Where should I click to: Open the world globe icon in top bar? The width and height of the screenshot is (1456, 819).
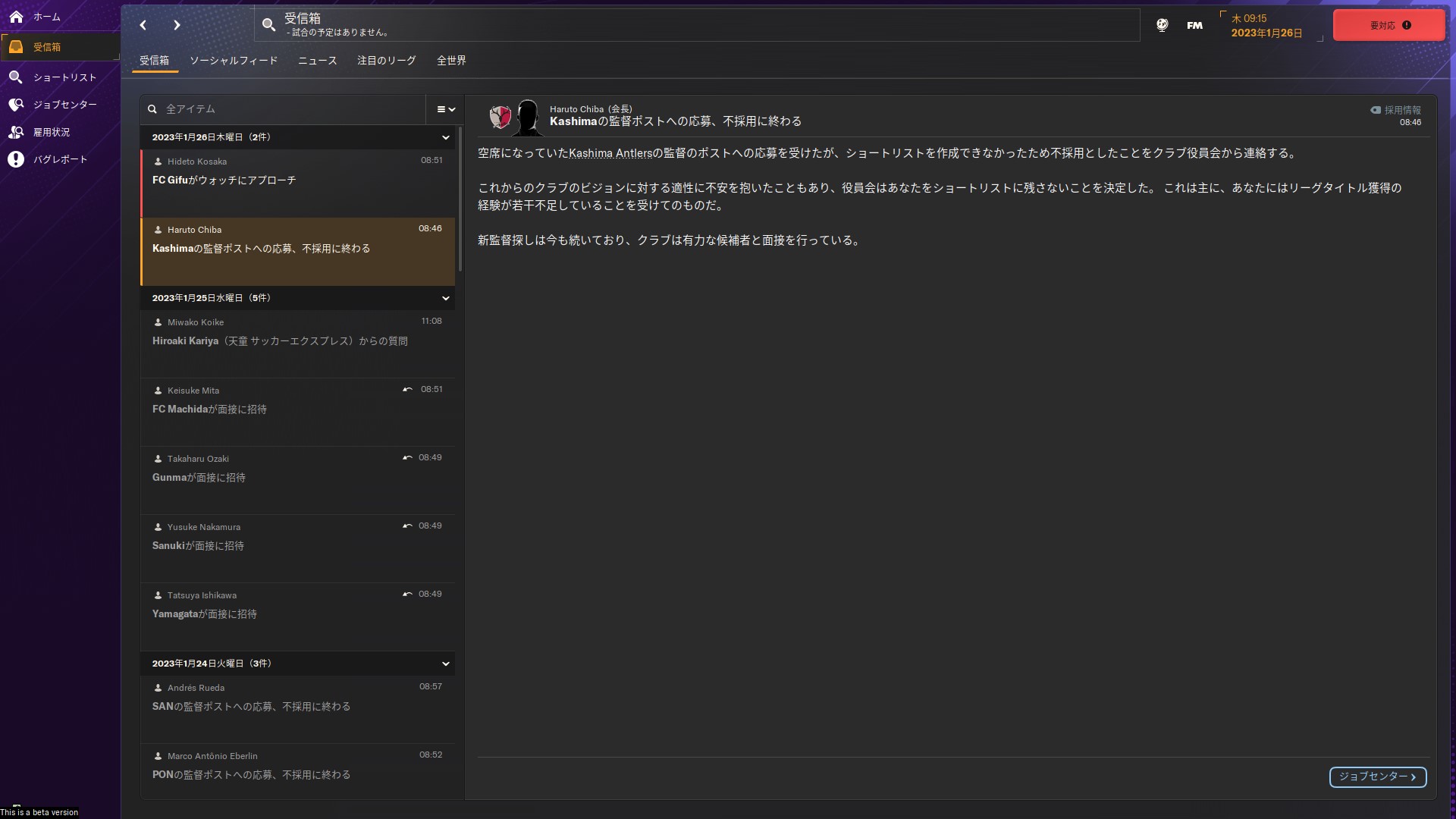pos(1162,25)
